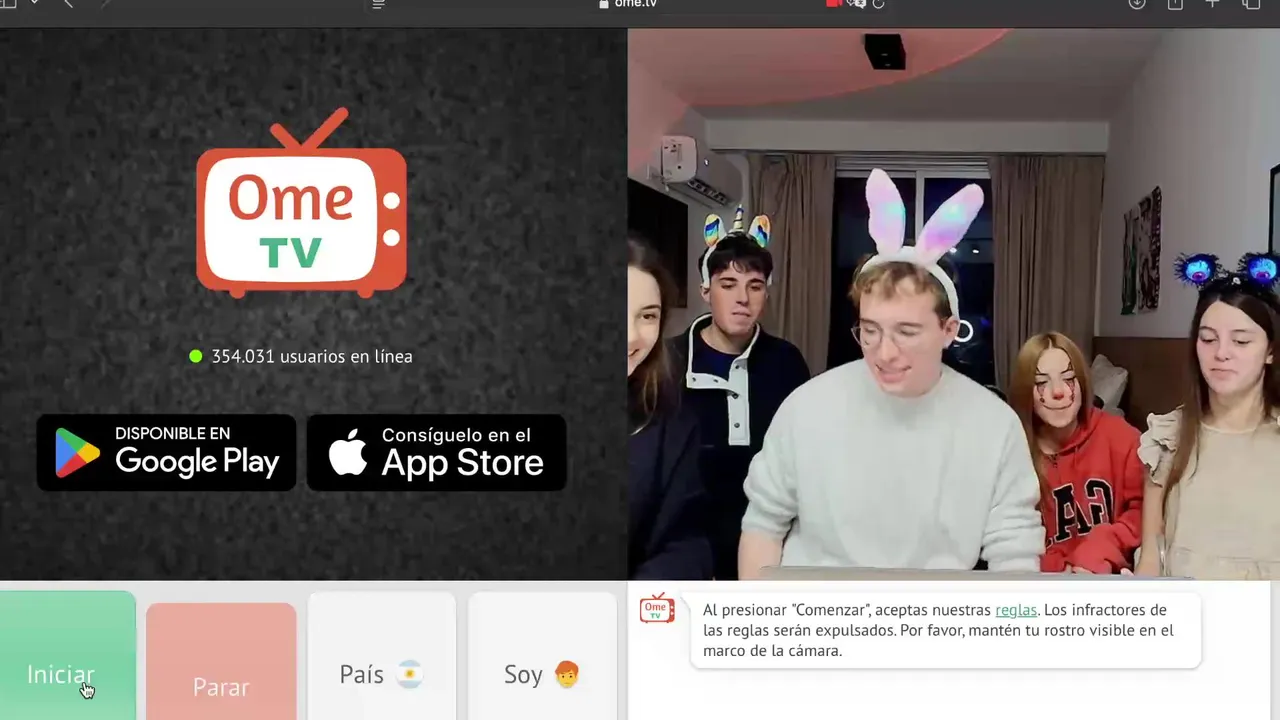The image size is (1280, 720).
Task: Click the face emoji next to Soy
Action: click(566, 675)
